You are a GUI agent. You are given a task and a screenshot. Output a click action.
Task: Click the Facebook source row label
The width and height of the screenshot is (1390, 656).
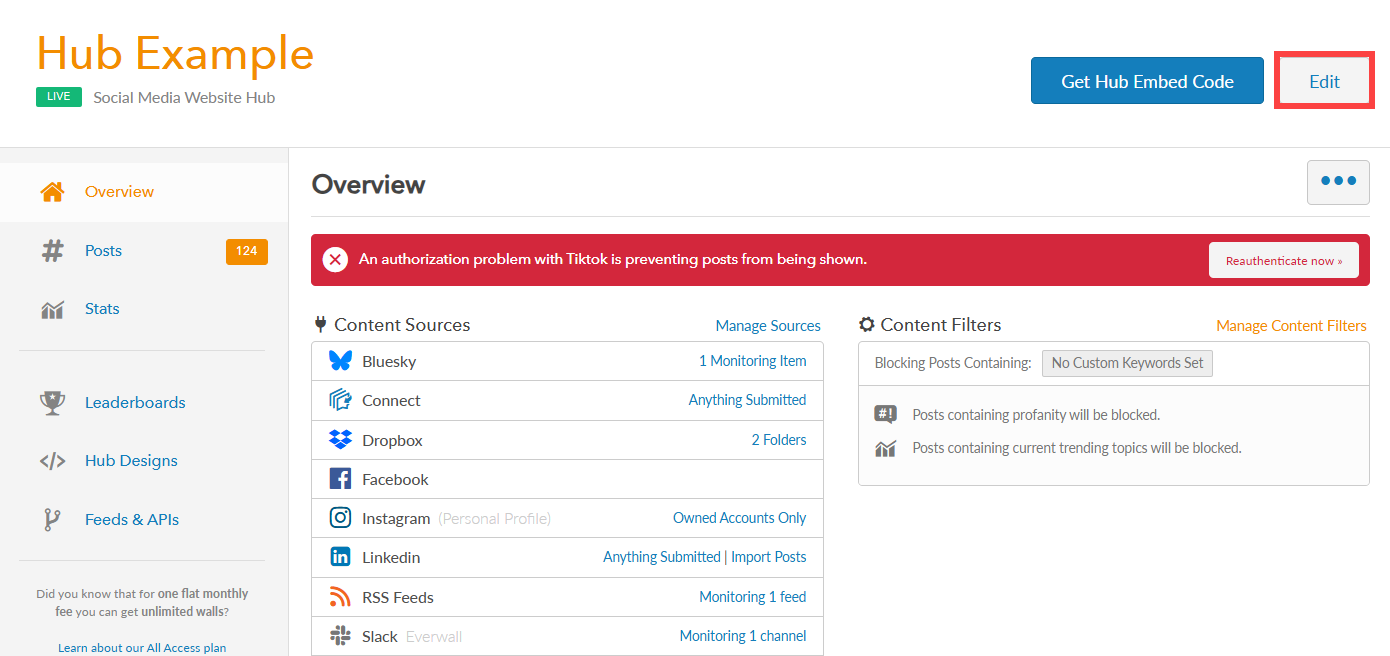(x=395, y=480)
